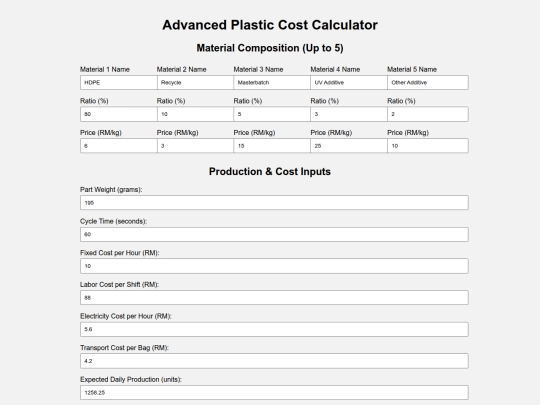Focus the Material 2 Ratio (%) field

coord(195,114)
